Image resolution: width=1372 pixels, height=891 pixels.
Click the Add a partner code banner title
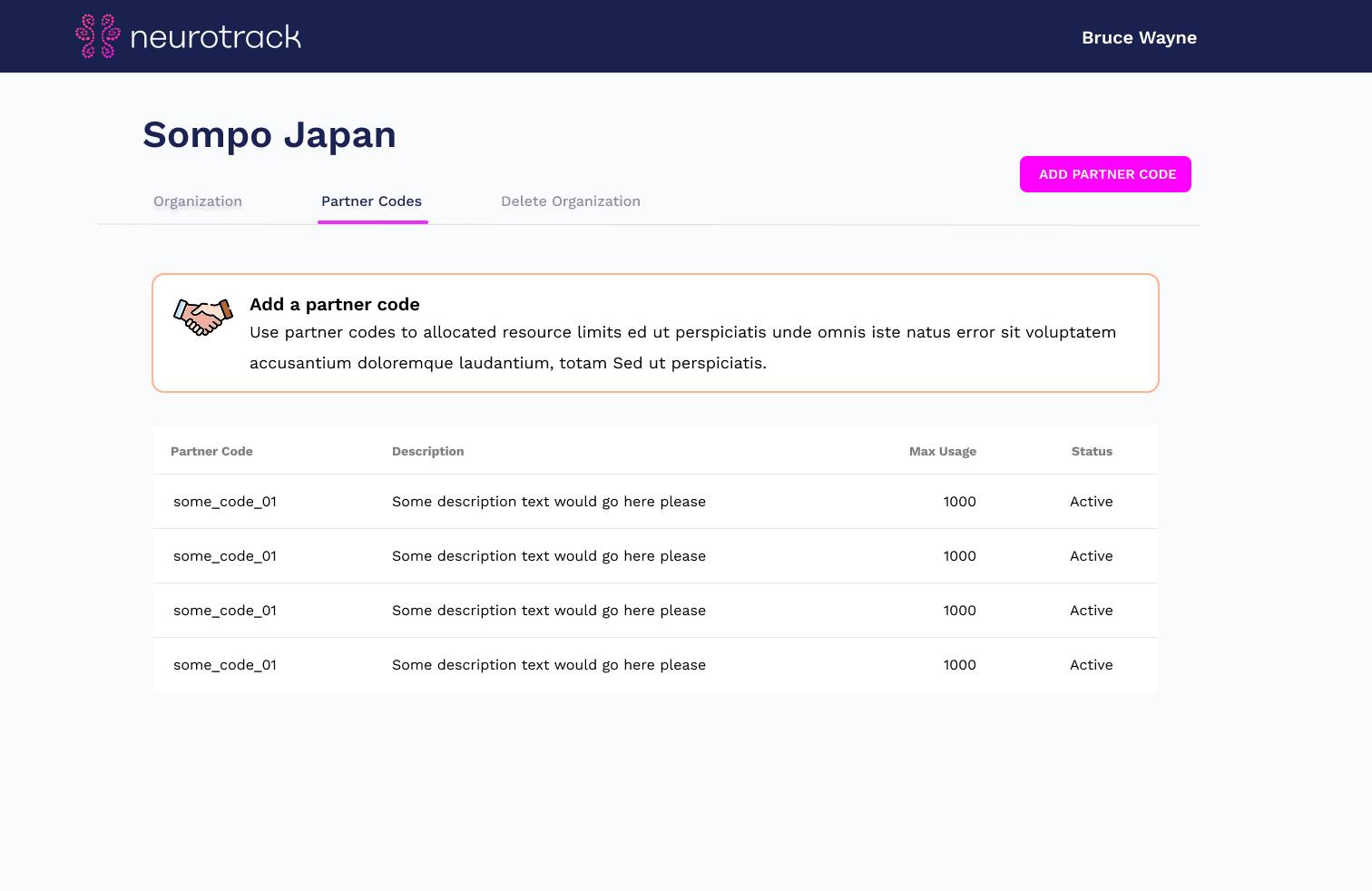coord(334,304)
